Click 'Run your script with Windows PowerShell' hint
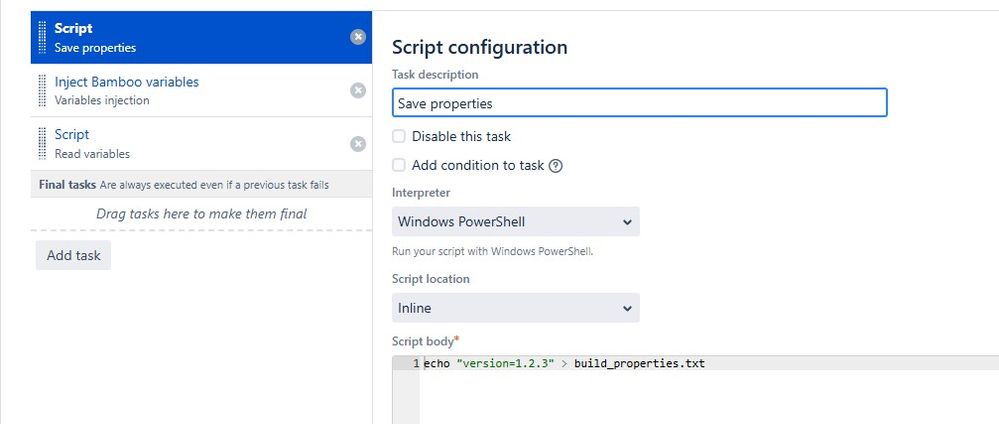This screenshot has width=999, height=424. coord(492,251)
